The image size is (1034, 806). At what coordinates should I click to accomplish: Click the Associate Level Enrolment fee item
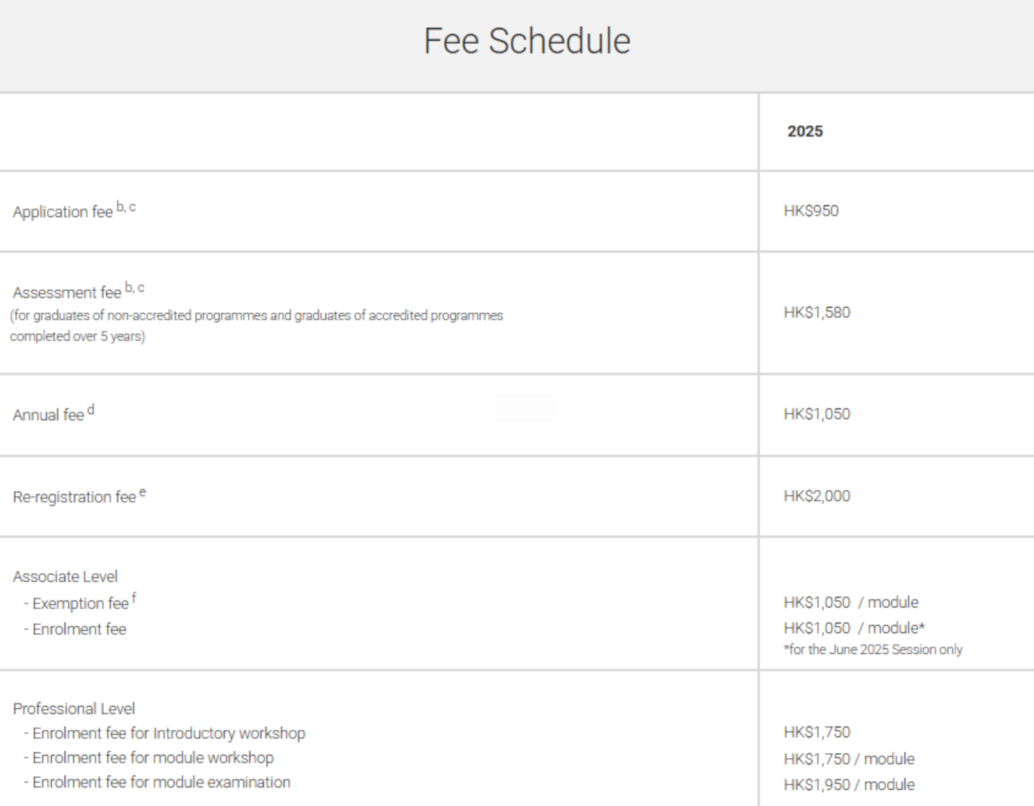tap(75, 629)
